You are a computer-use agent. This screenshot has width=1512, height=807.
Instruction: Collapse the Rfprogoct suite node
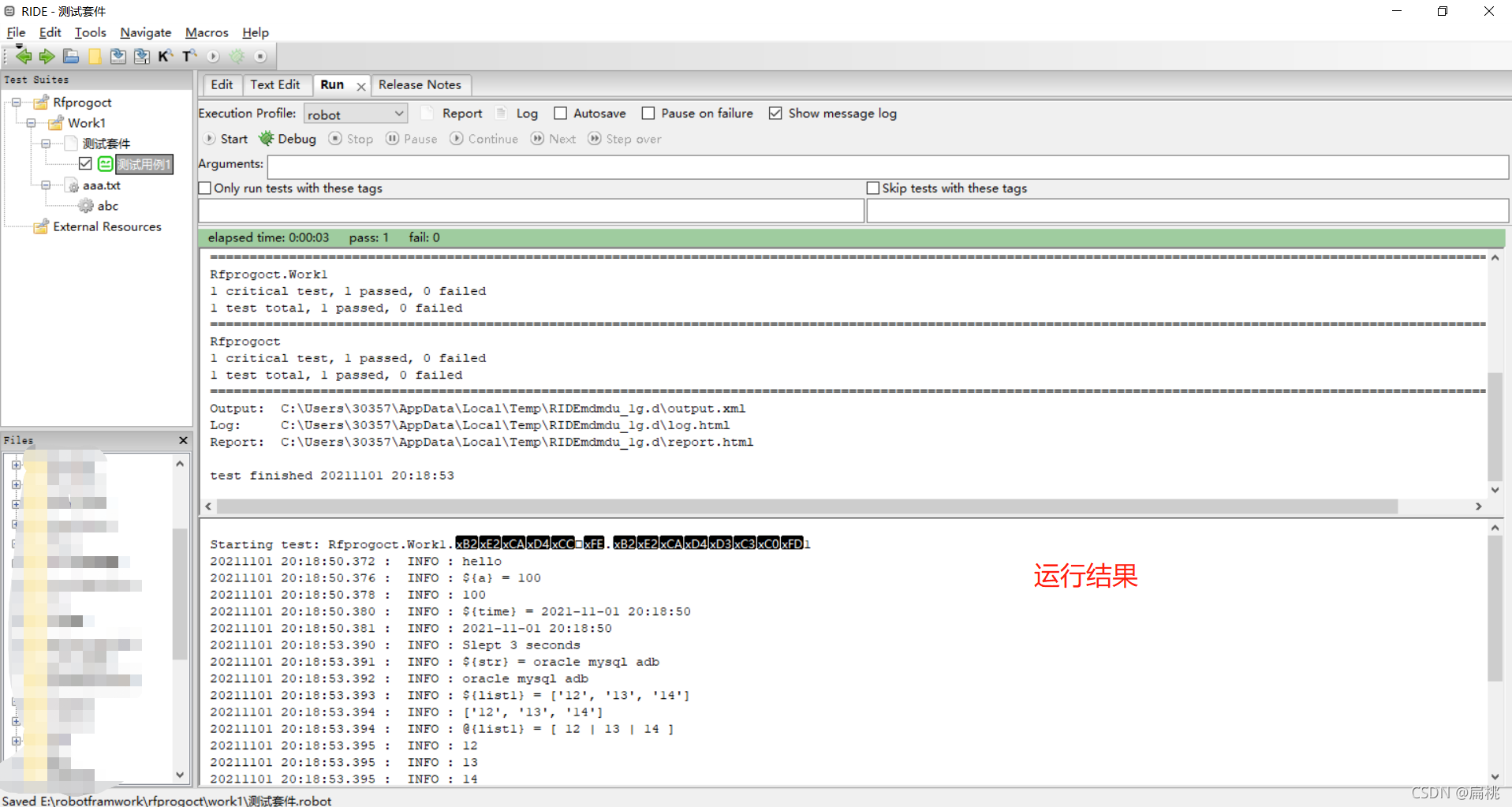[x=17, y=102]
